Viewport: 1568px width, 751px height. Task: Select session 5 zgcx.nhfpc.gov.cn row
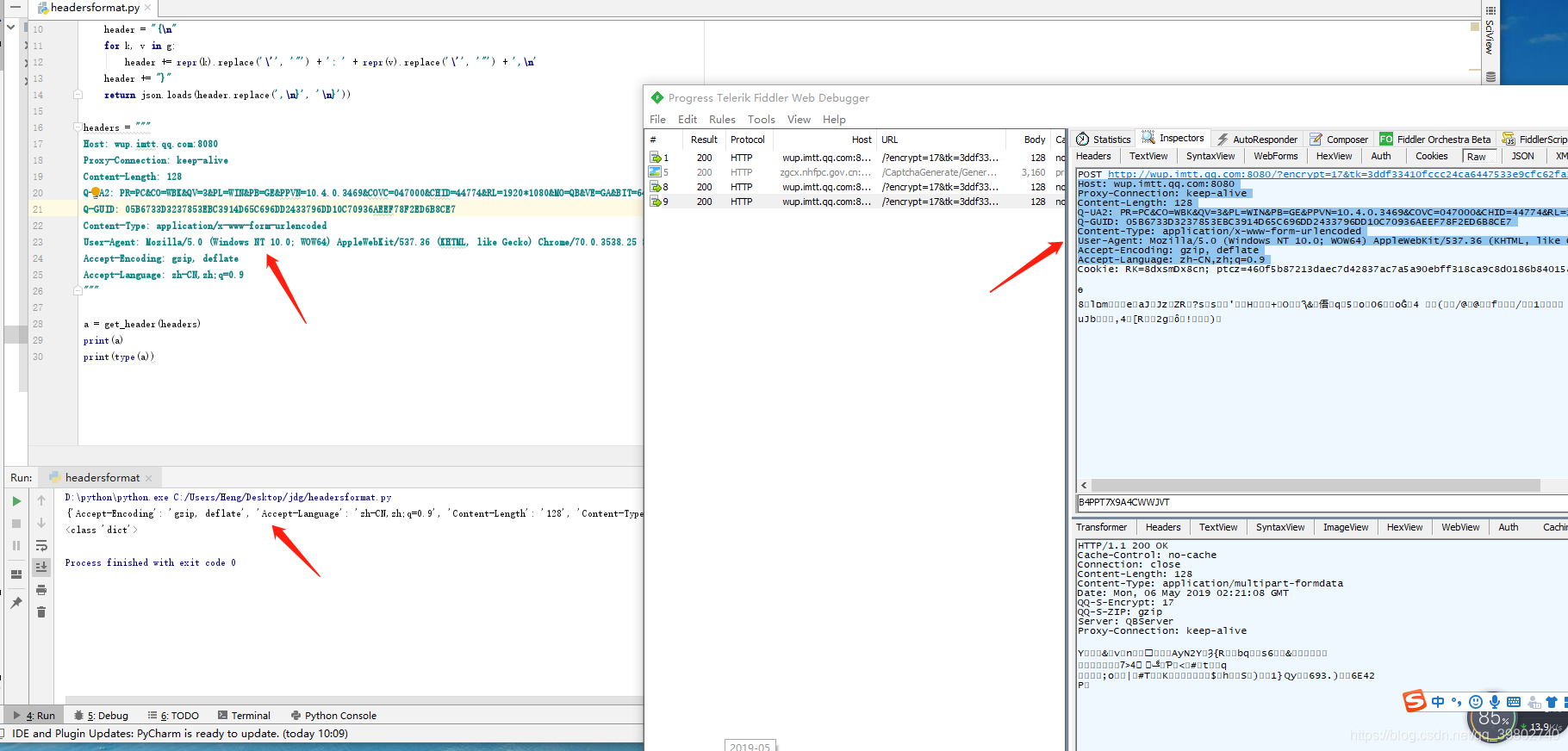856,172
